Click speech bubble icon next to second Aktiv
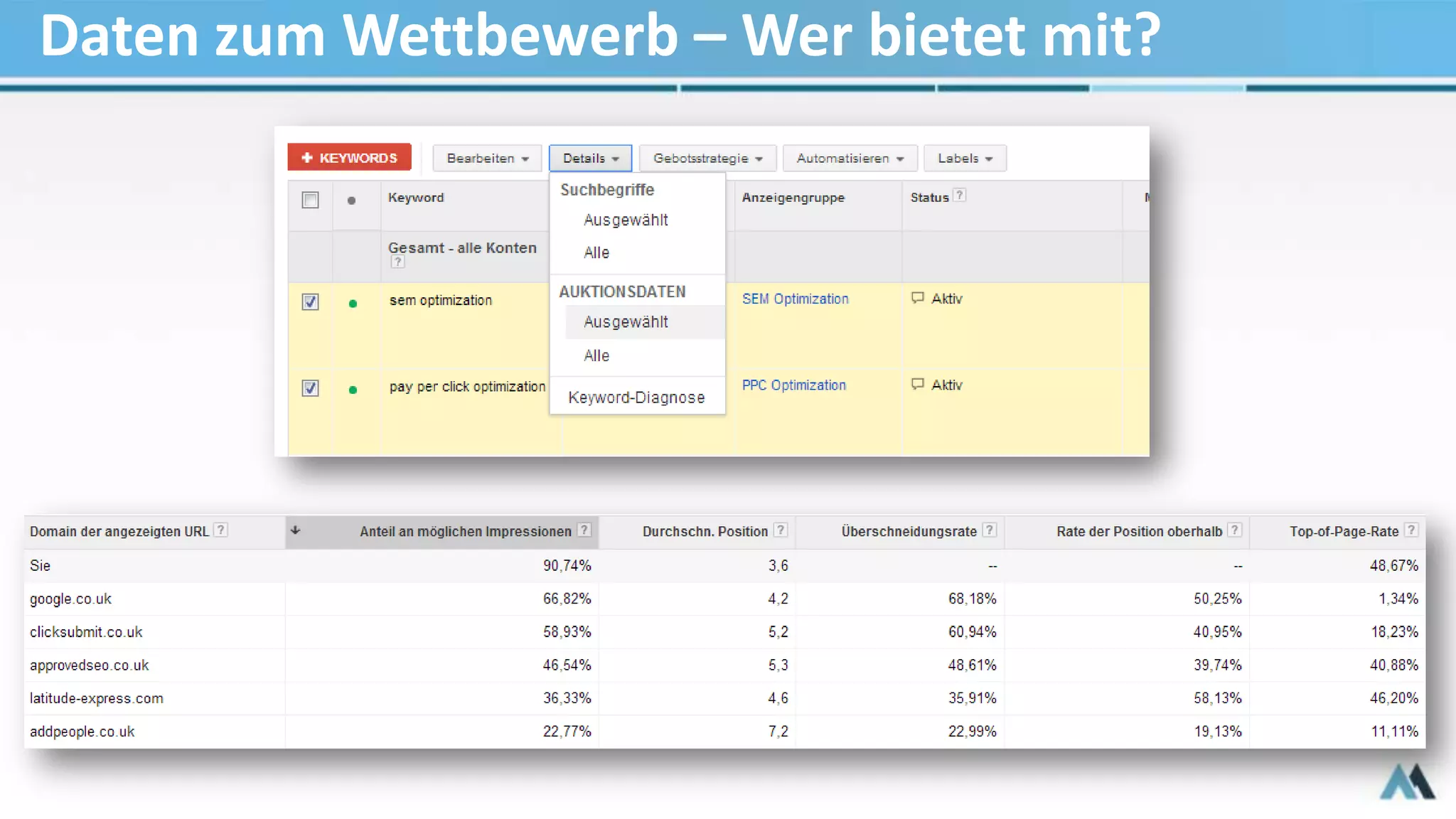 pyautogui.click(x=918, y=384)
